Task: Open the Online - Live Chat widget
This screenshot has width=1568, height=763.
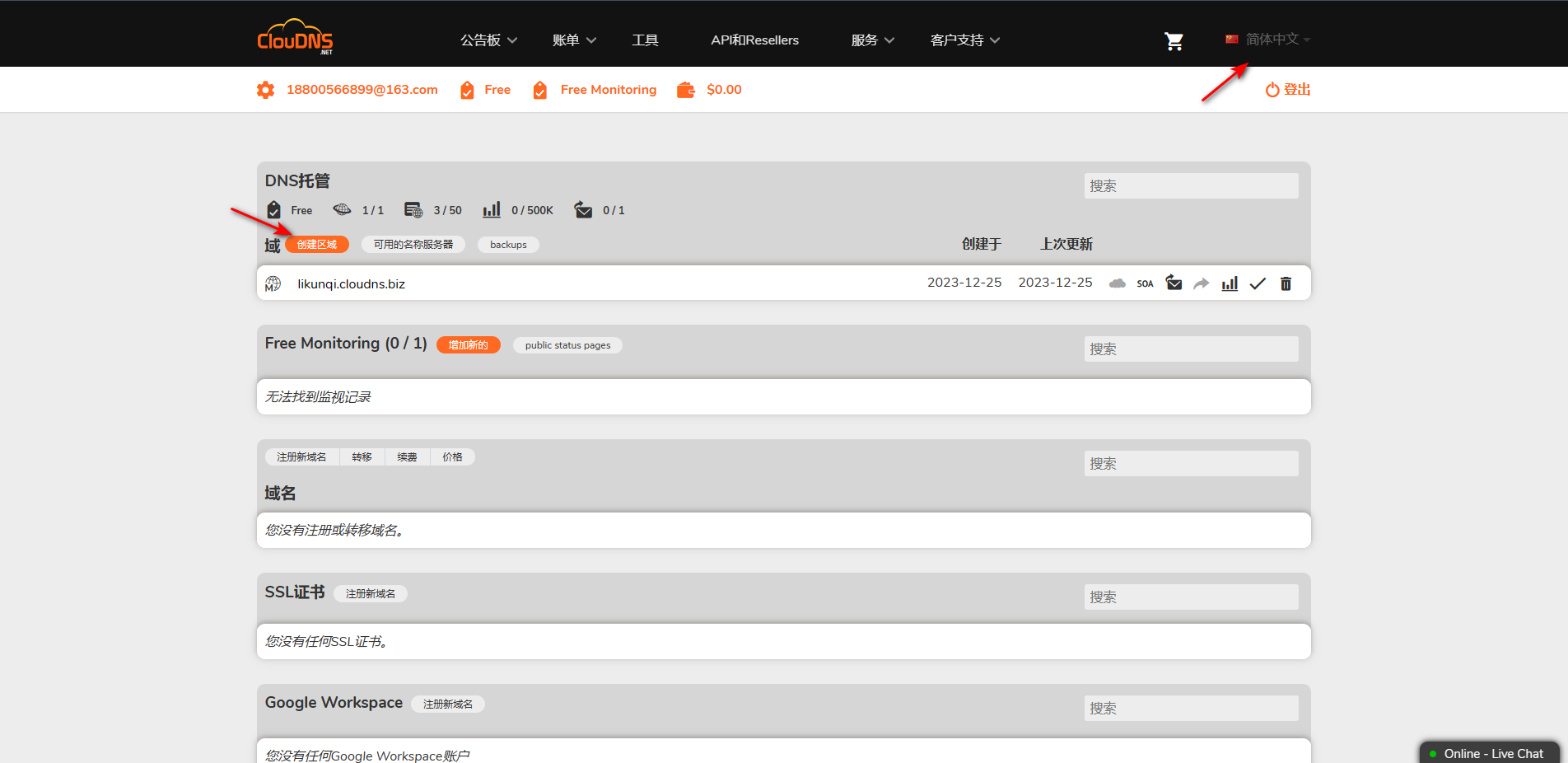Action: pos(1491,753)
